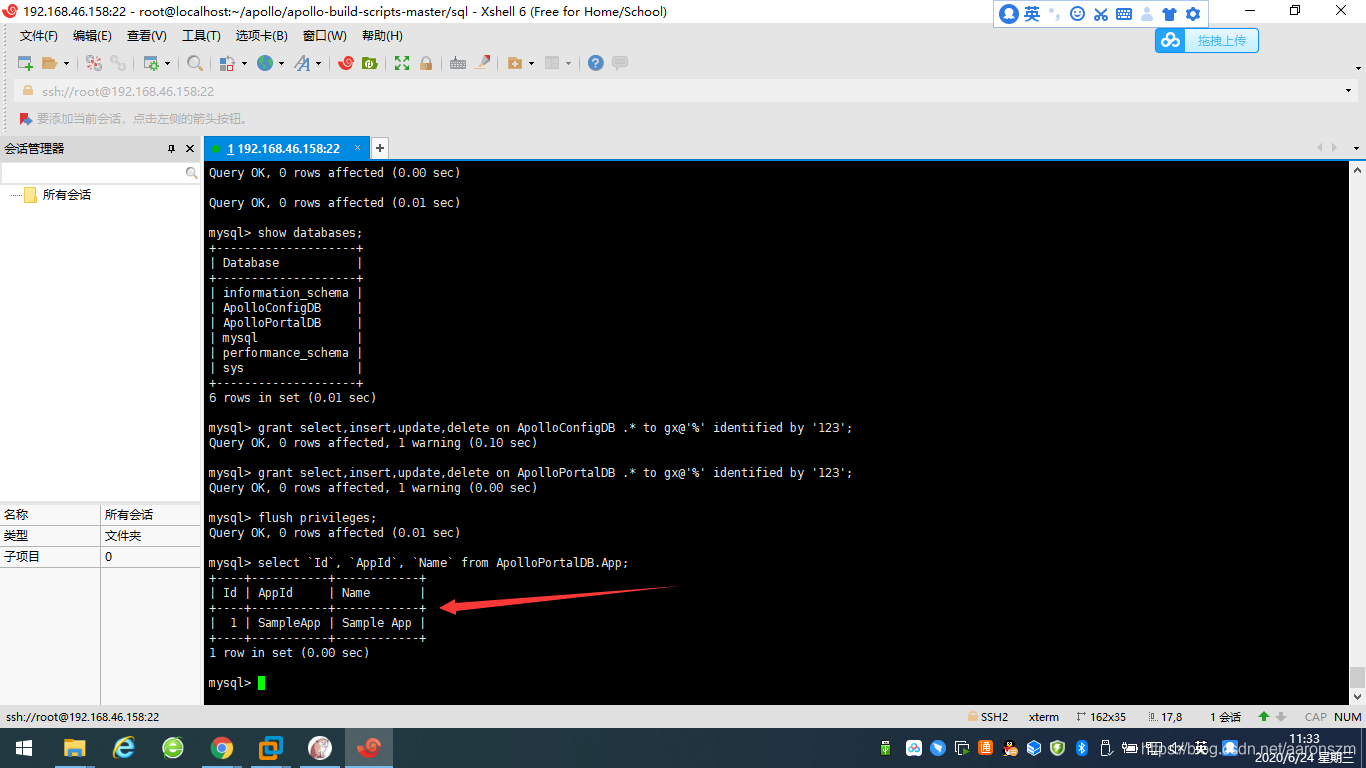
Task: Open File Explorer from the taskbar
Action: (x=74, y=748)
